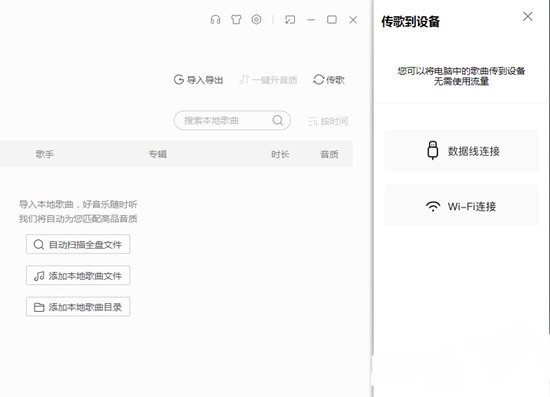Click the 歌手 column header

point(45,154)
